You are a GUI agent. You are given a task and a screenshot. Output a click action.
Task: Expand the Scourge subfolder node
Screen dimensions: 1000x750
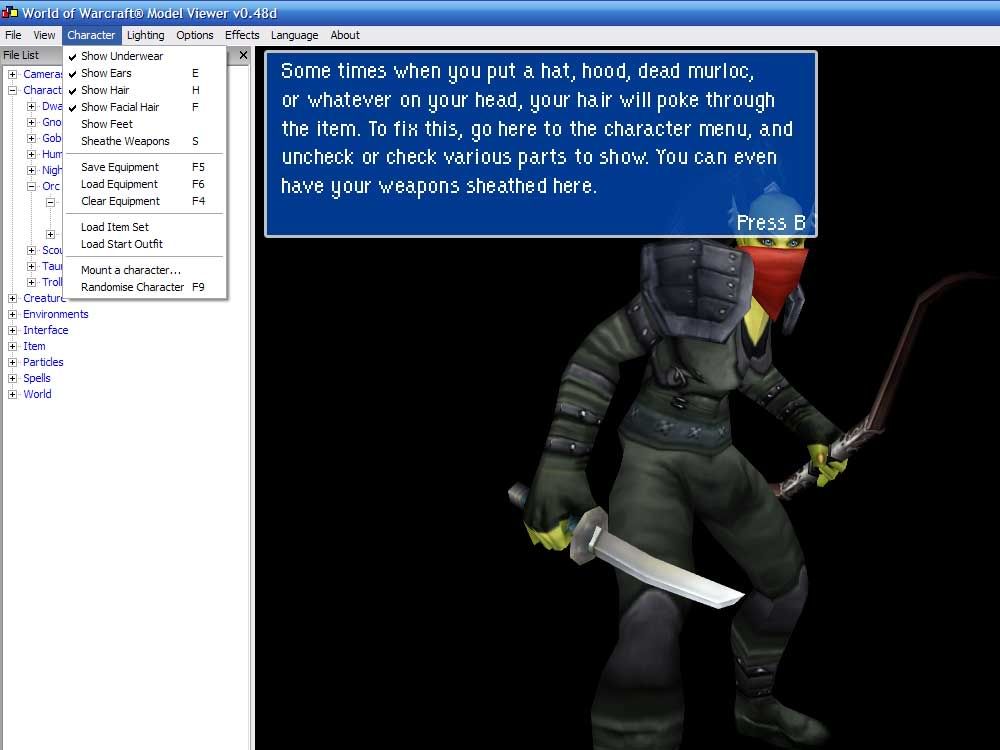[31, 250]
